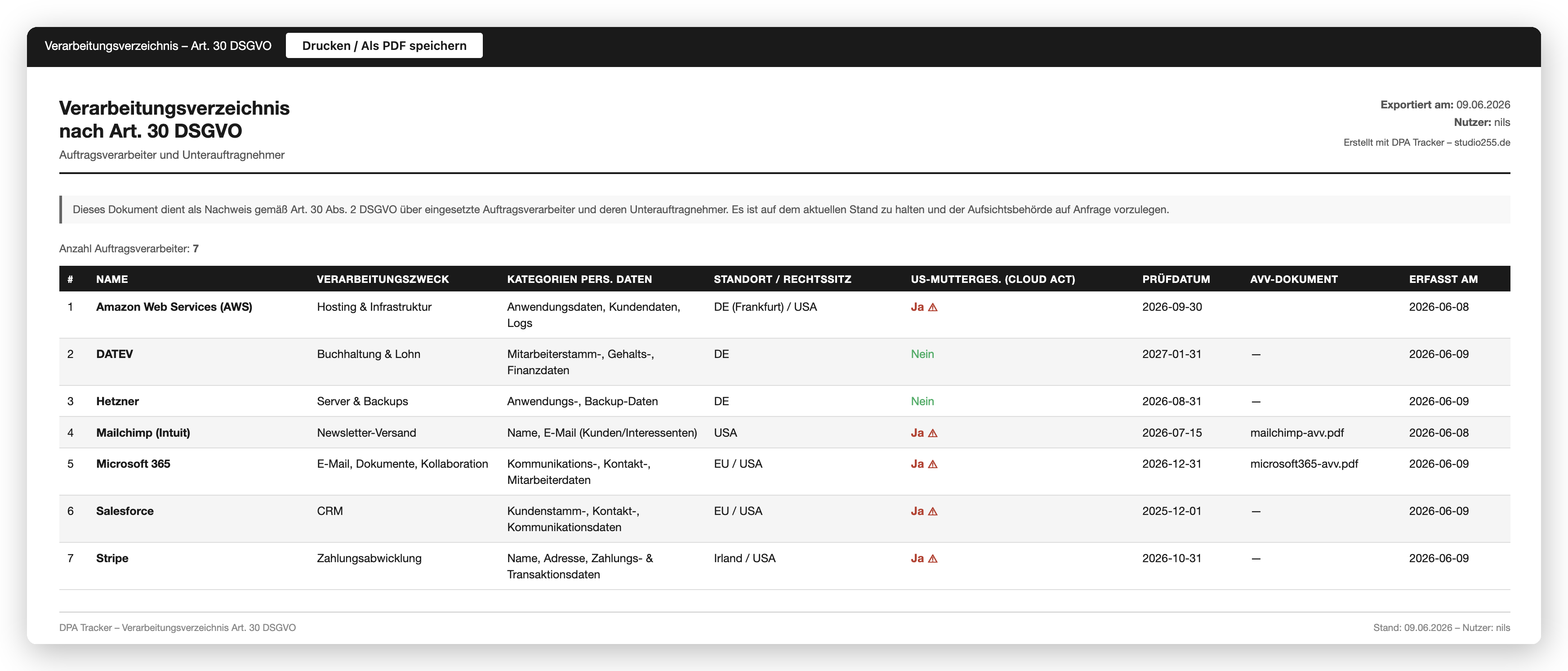Click Buchhaltung & Lohn purpose cell
Screen dimensions: 1568x671
click(x=368, y=354)
